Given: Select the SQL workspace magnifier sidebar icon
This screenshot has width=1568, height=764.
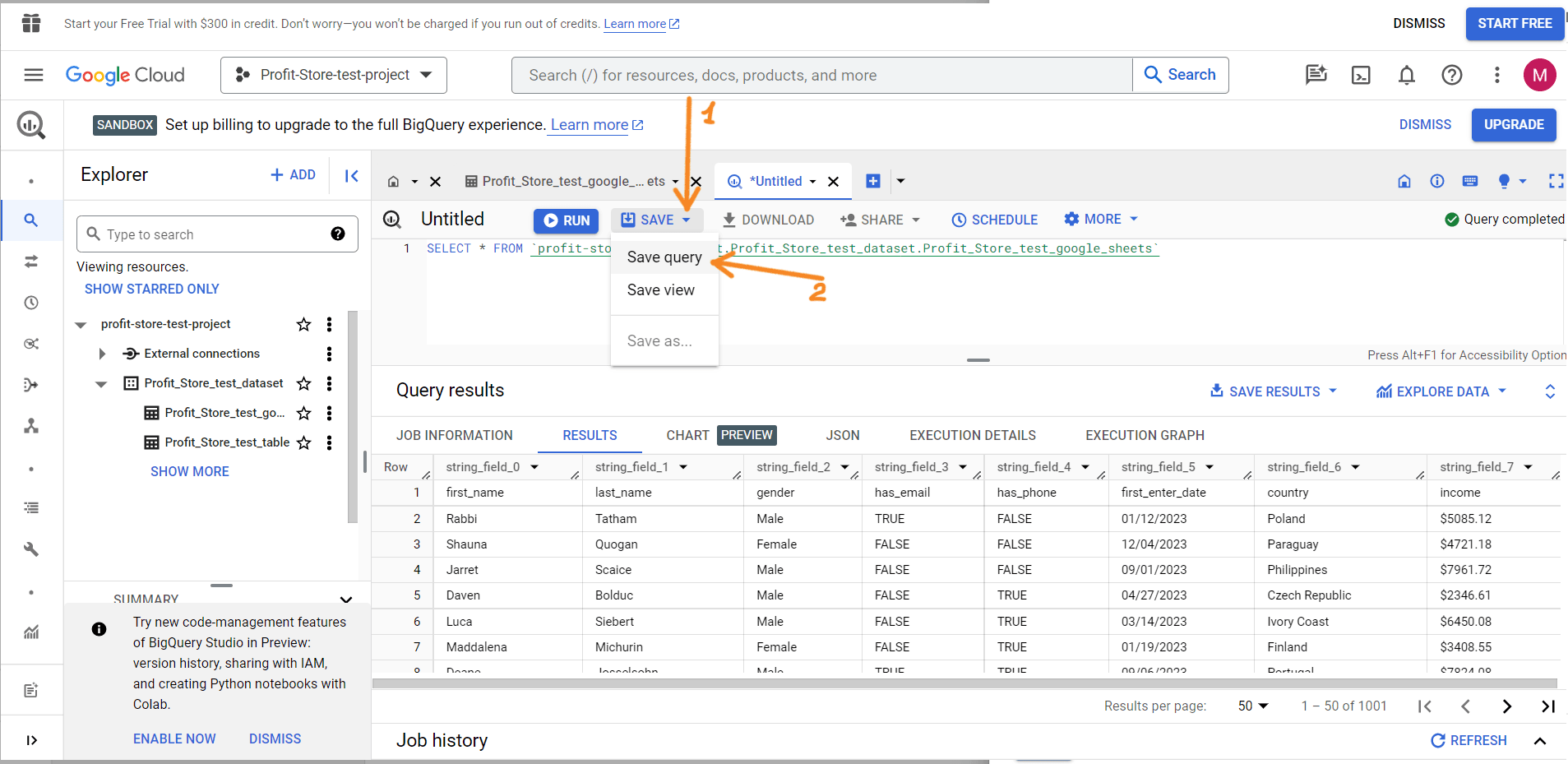Looking at the screenshot, I should point(31,220).
